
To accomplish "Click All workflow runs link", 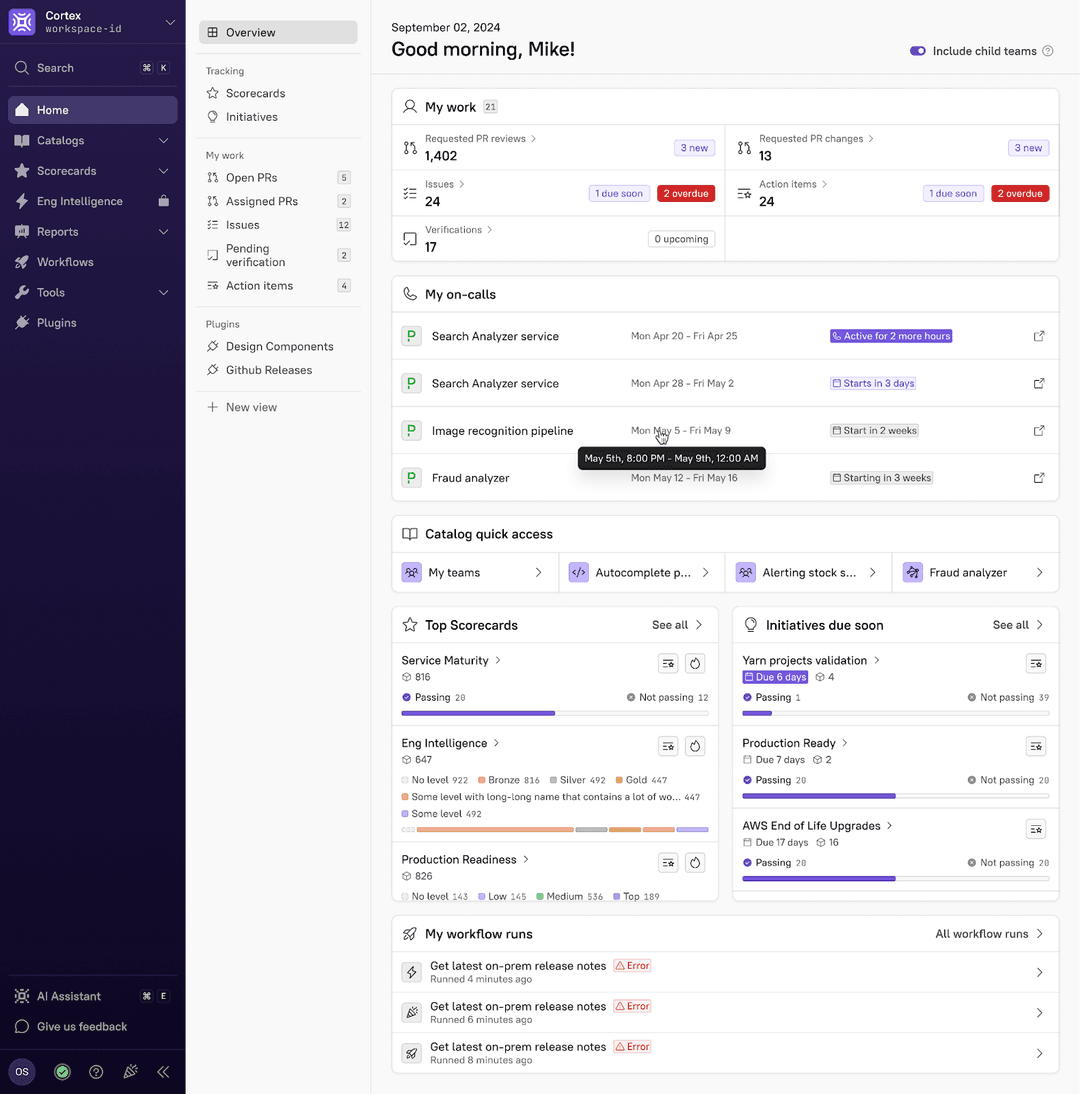I will tap(989, 934).
